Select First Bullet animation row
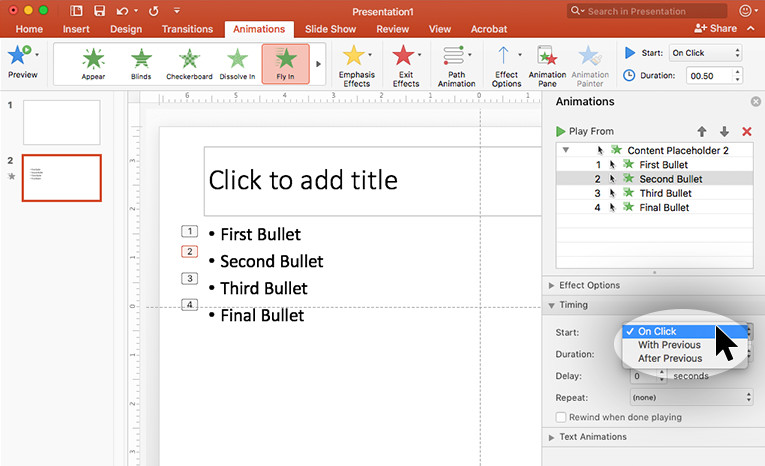Screen dimensions: 765x466 654,164
